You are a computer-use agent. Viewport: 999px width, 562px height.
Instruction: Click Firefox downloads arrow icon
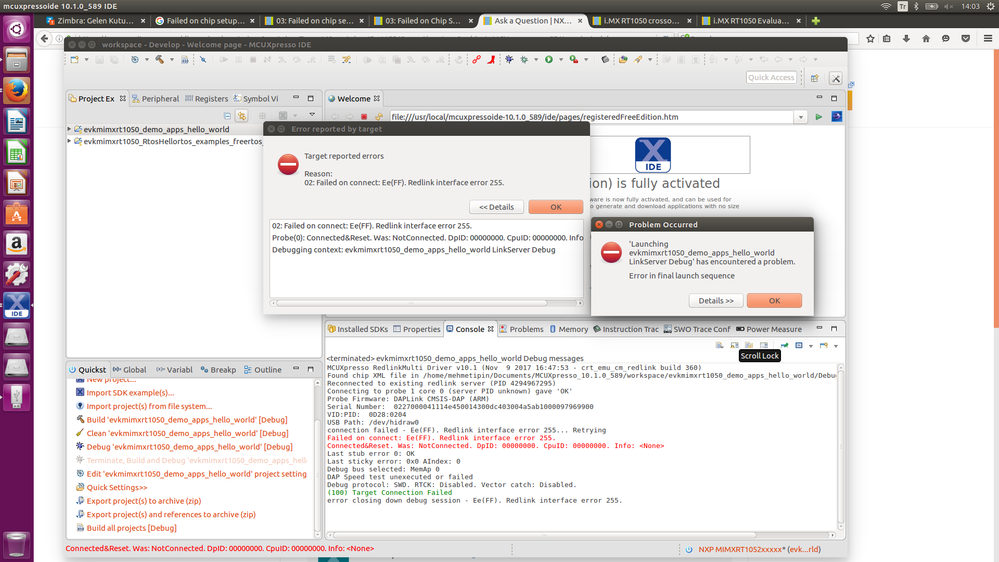[x=906, y=38]
